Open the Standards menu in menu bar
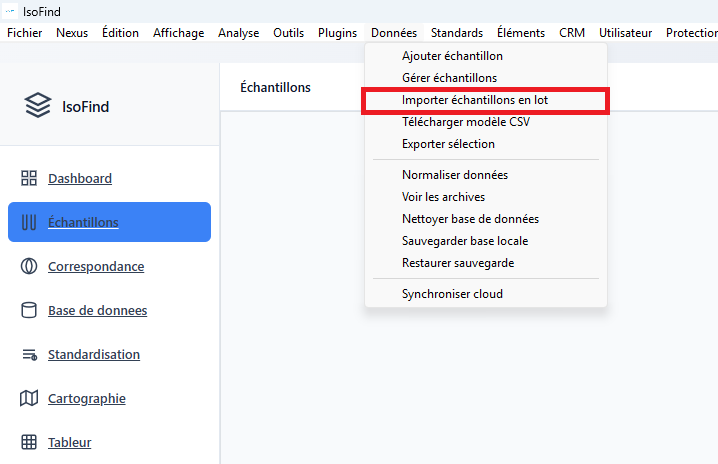This screenshot has height=464, width=718. coord(456,33)
